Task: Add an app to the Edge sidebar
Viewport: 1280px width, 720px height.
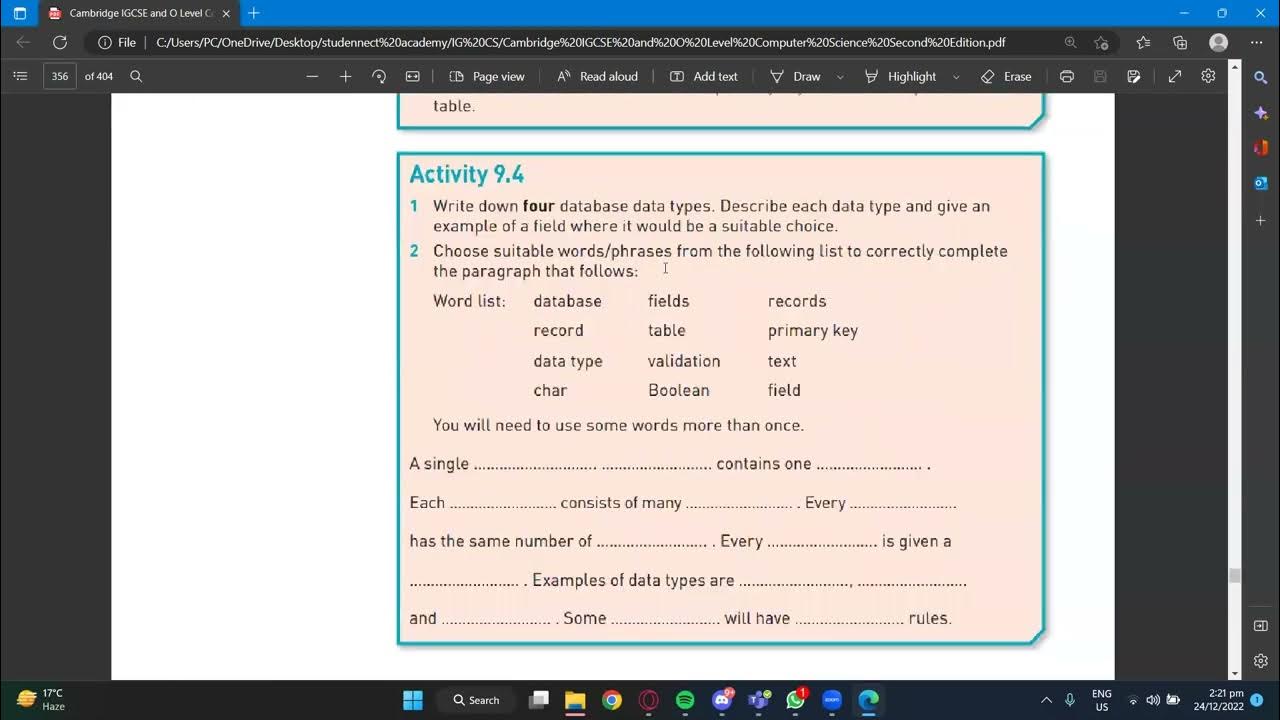Action: click(x=1261, y=219)
